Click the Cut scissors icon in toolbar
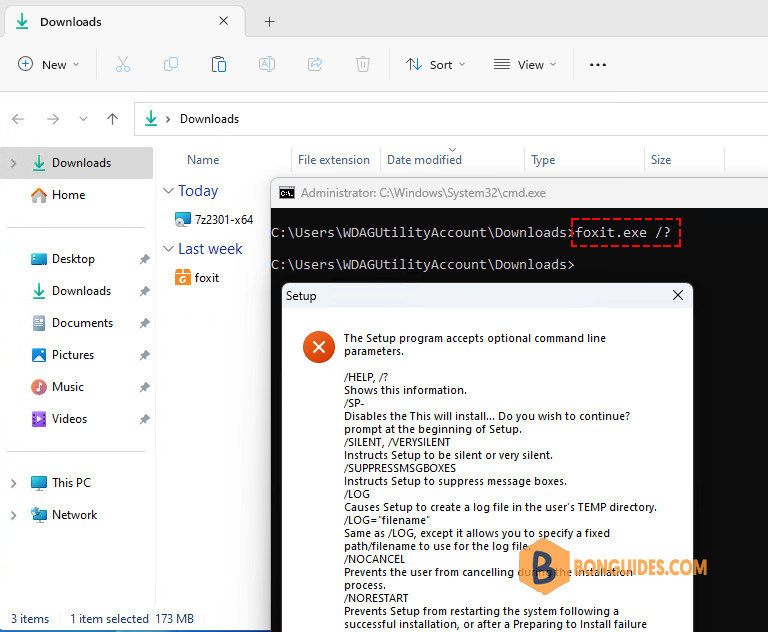Viewport: 768px width, 632px height. (122, 64)
